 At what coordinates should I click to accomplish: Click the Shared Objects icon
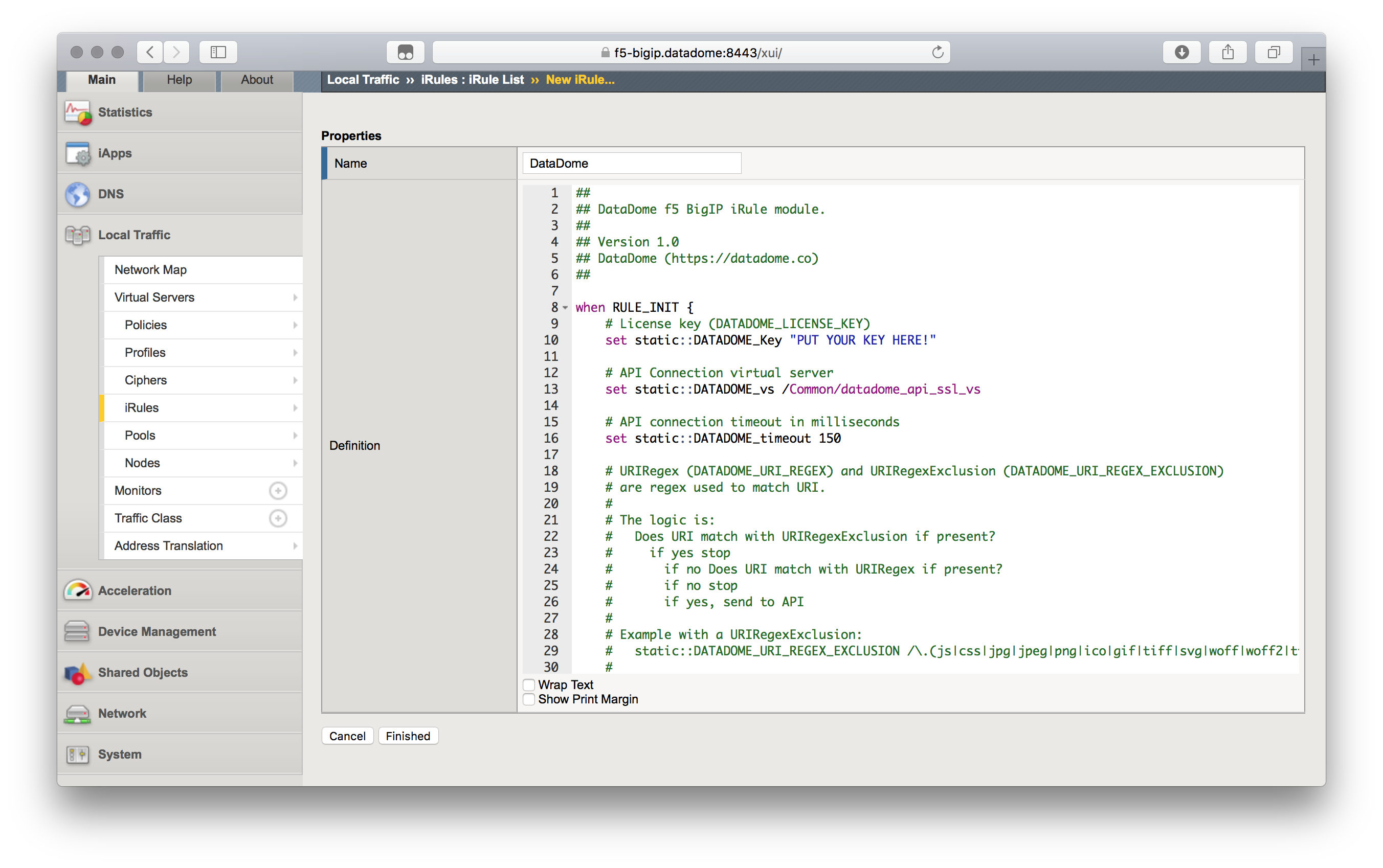click(x=78, y=672)
